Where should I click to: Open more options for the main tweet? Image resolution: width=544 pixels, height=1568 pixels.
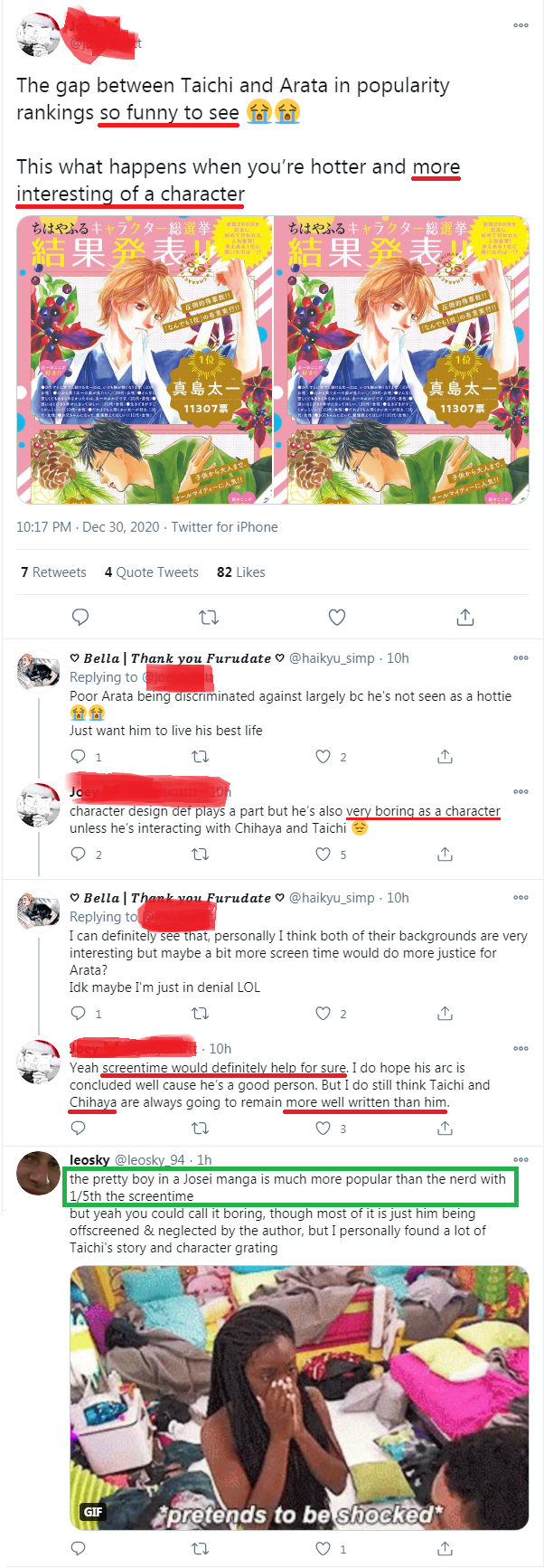[521, 25]
